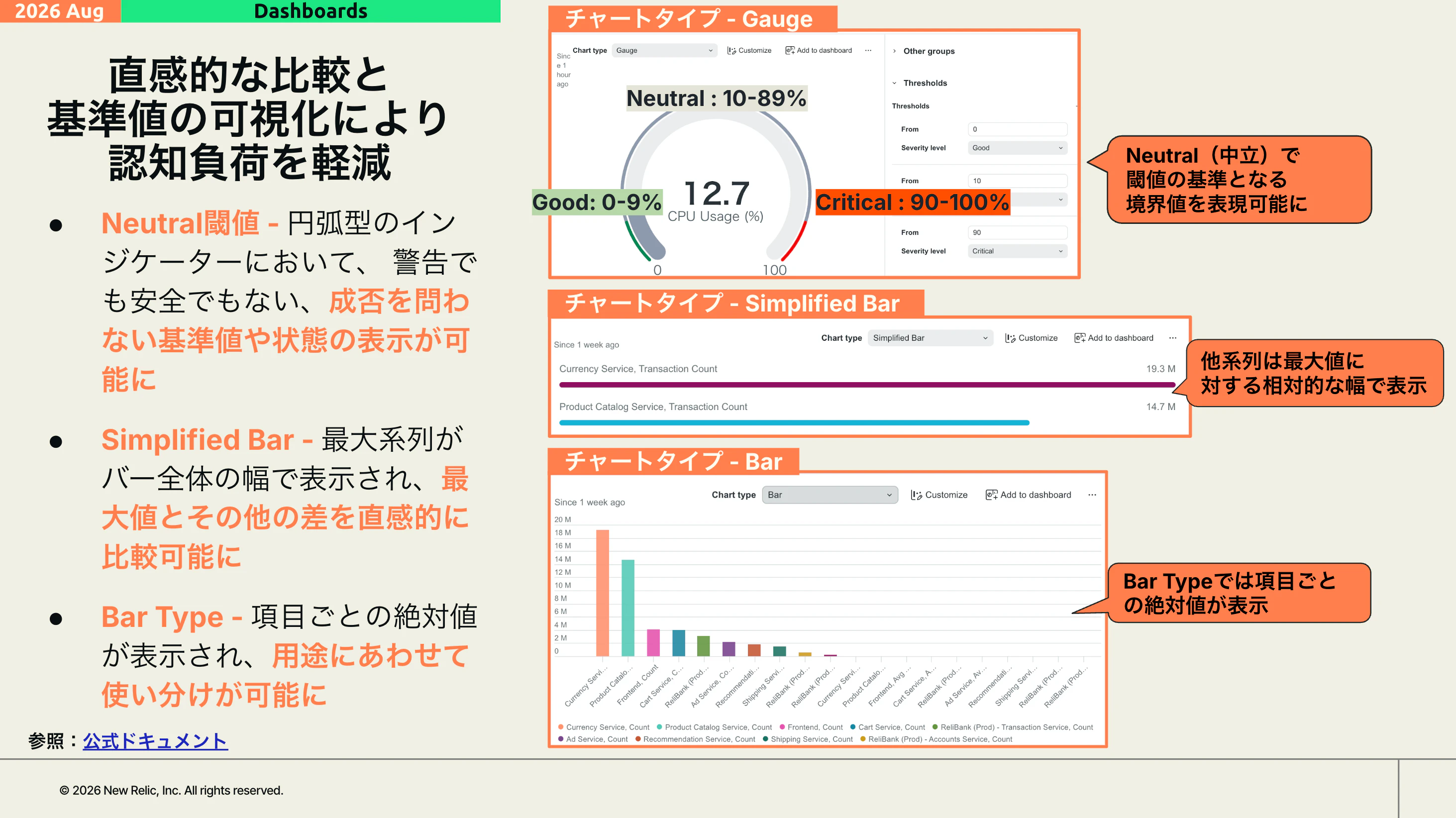Toggle the ReliBank (Prod) - Transaction Service legend entry
Image resolution: width=1456 pixels, height=818 pixels.
(1012, 727)
